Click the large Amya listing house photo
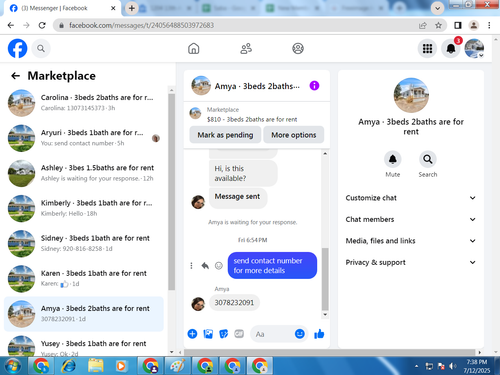 click(x=411, y=95)
